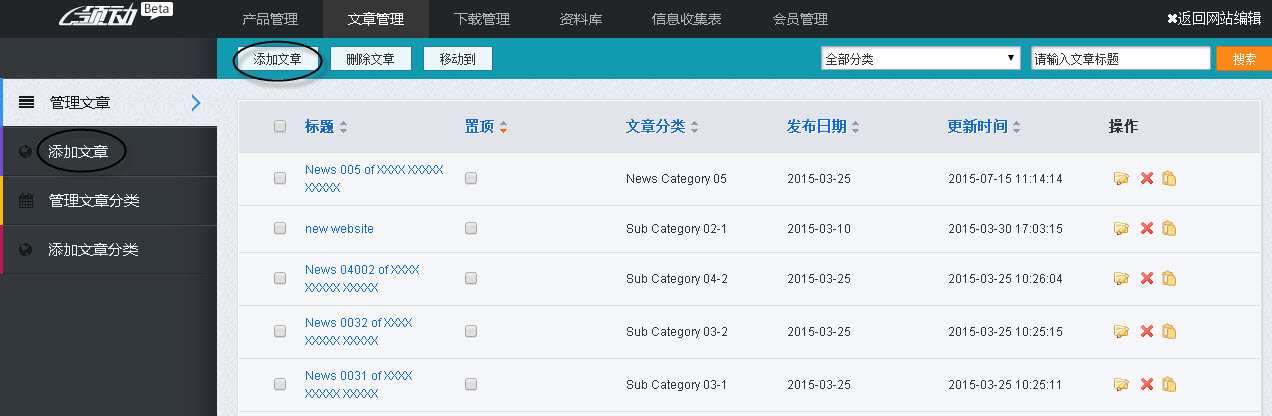
Task: Sort by the 发布日期 column header
Action: pos(823,127)
